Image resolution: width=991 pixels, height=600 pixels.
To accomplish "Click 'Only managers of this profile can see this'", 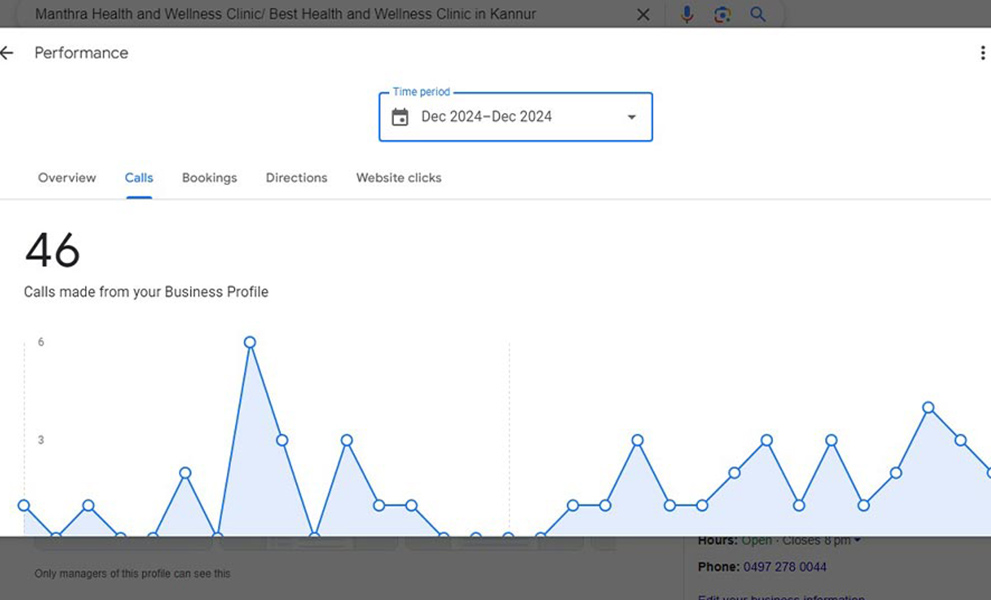I will click(132, 574).
